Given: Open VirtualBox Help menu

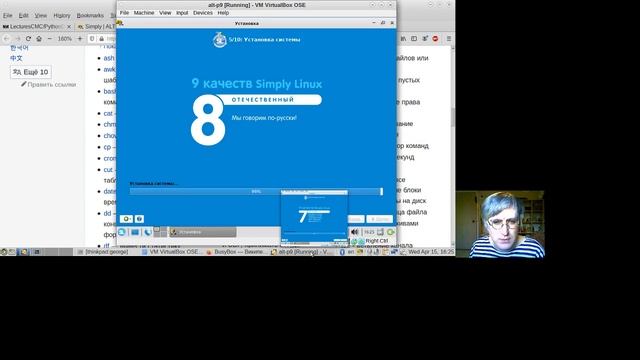Looking at the screenshot, I should pos(223,13).
